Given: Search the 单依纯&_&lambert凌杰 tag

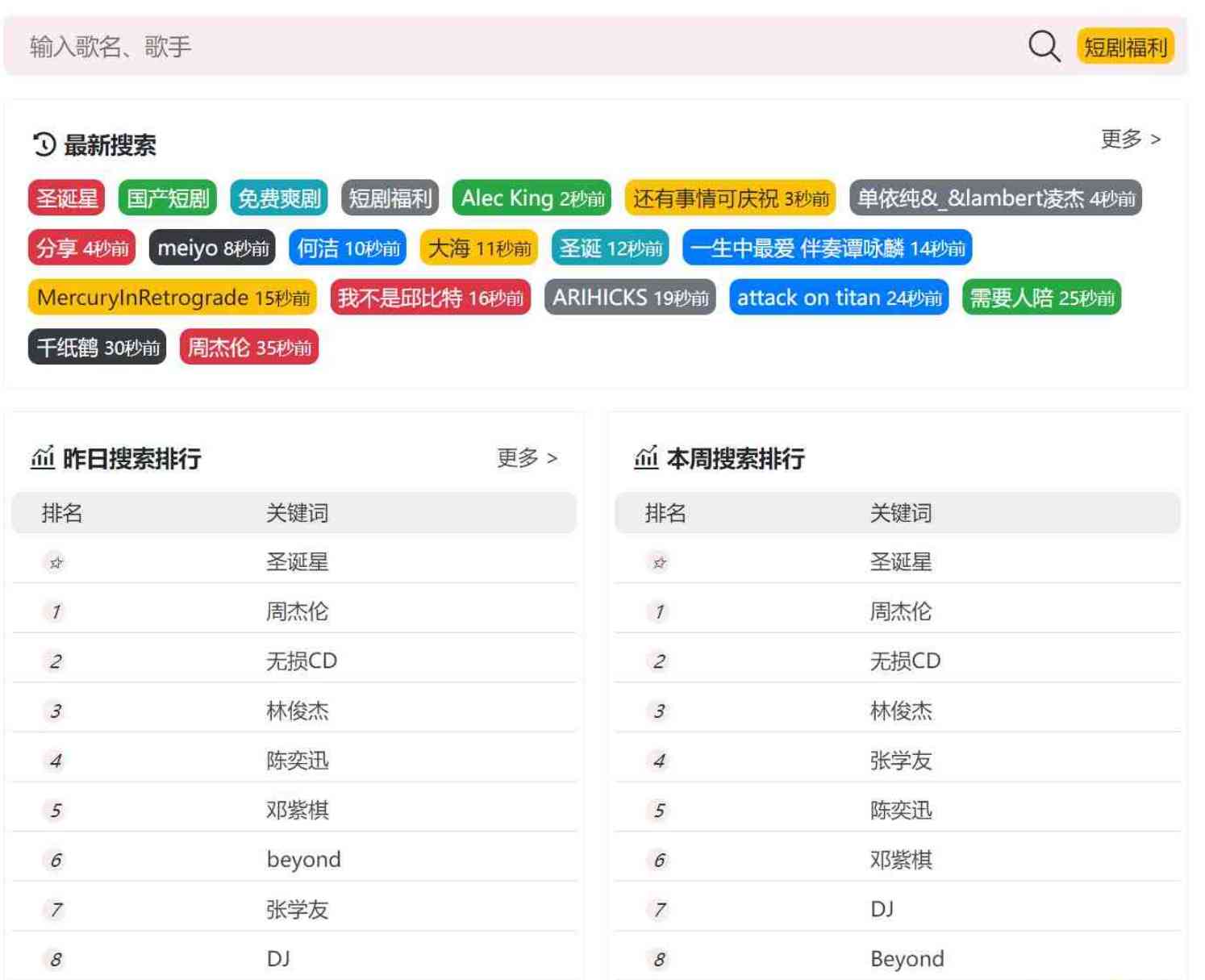Looking at the screenshot, I should [x=996, y=198].
